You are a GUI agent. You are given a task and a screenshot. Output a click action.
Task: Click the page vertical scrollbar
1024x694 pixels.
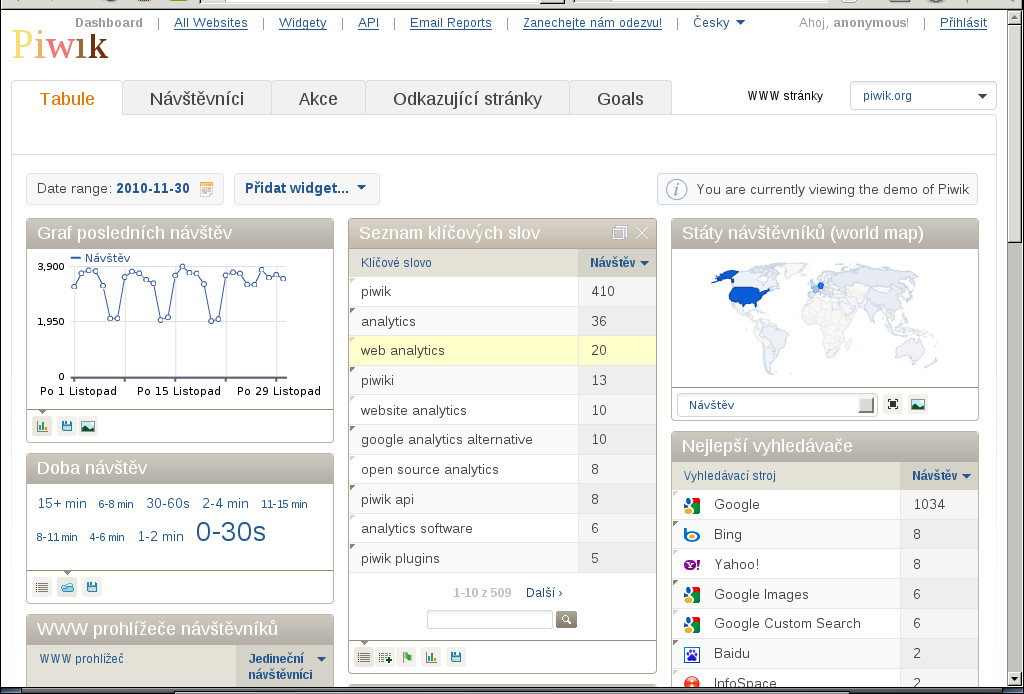point(1016,346)
